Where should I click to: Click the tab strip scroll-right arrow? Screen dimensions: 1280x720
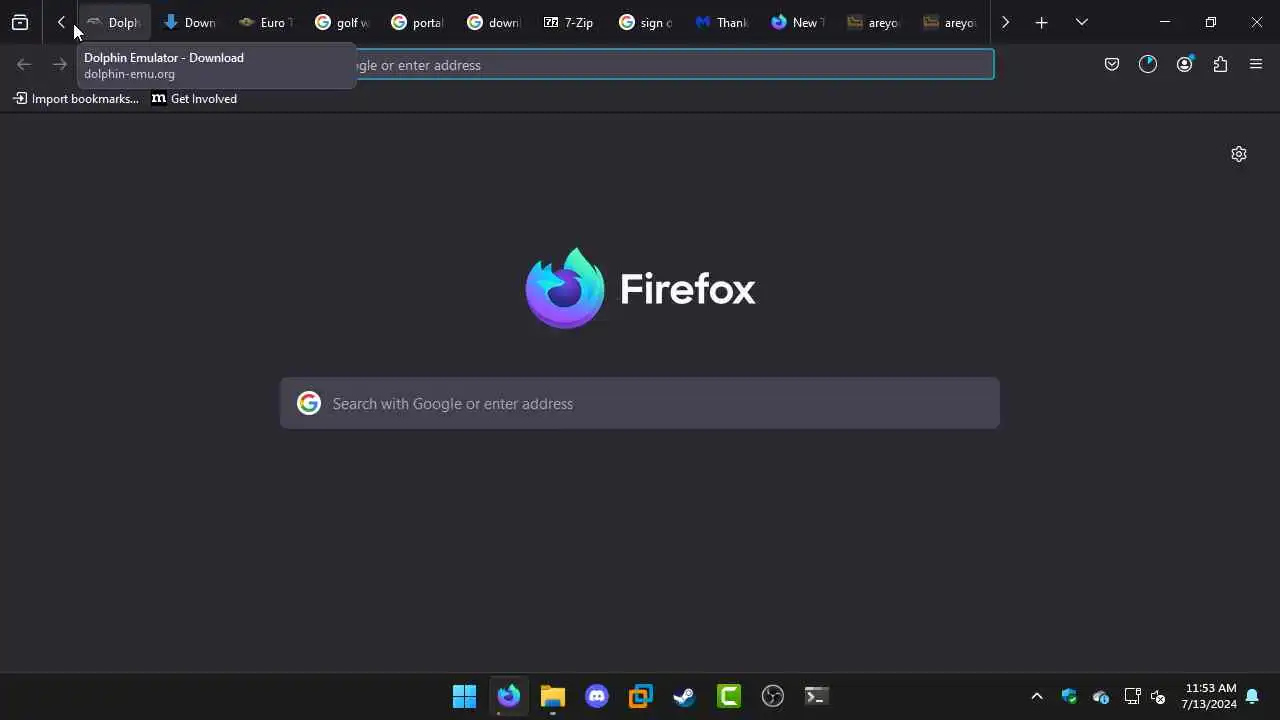coord(1005,22)
